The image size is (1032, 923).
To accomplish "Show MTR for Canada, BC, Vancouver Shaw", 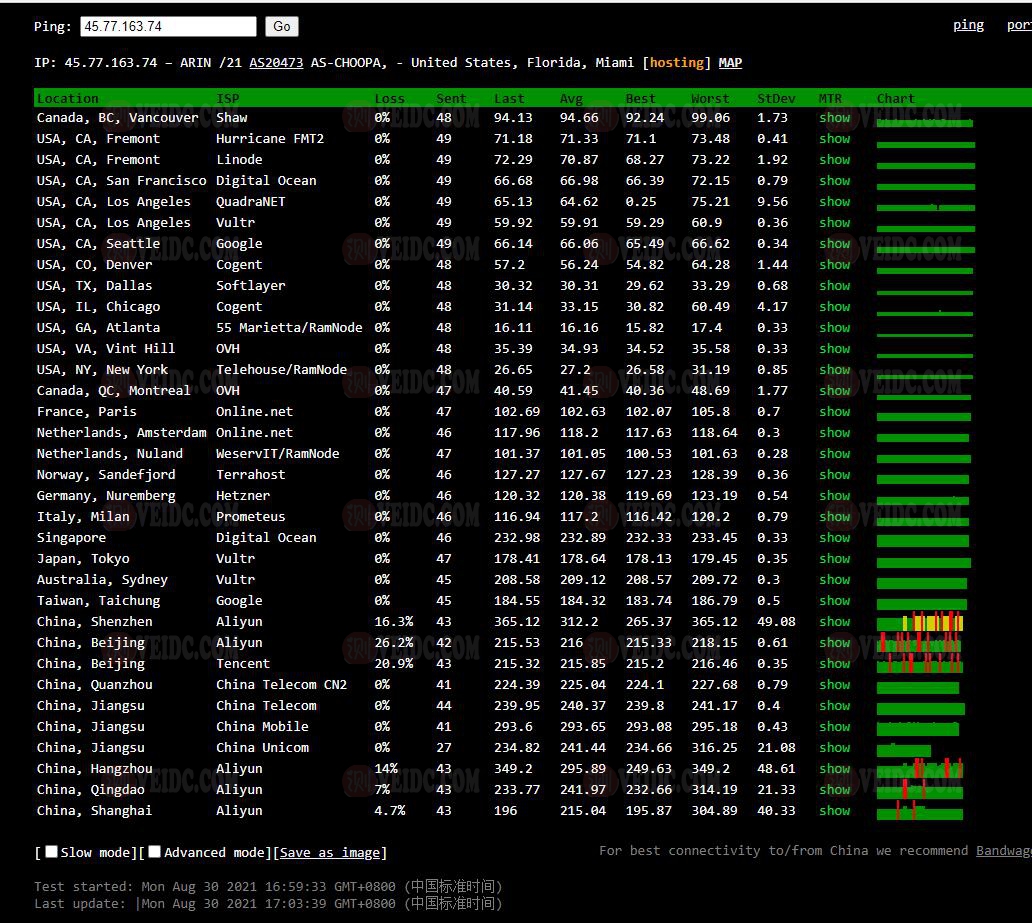I will point(834,118).
